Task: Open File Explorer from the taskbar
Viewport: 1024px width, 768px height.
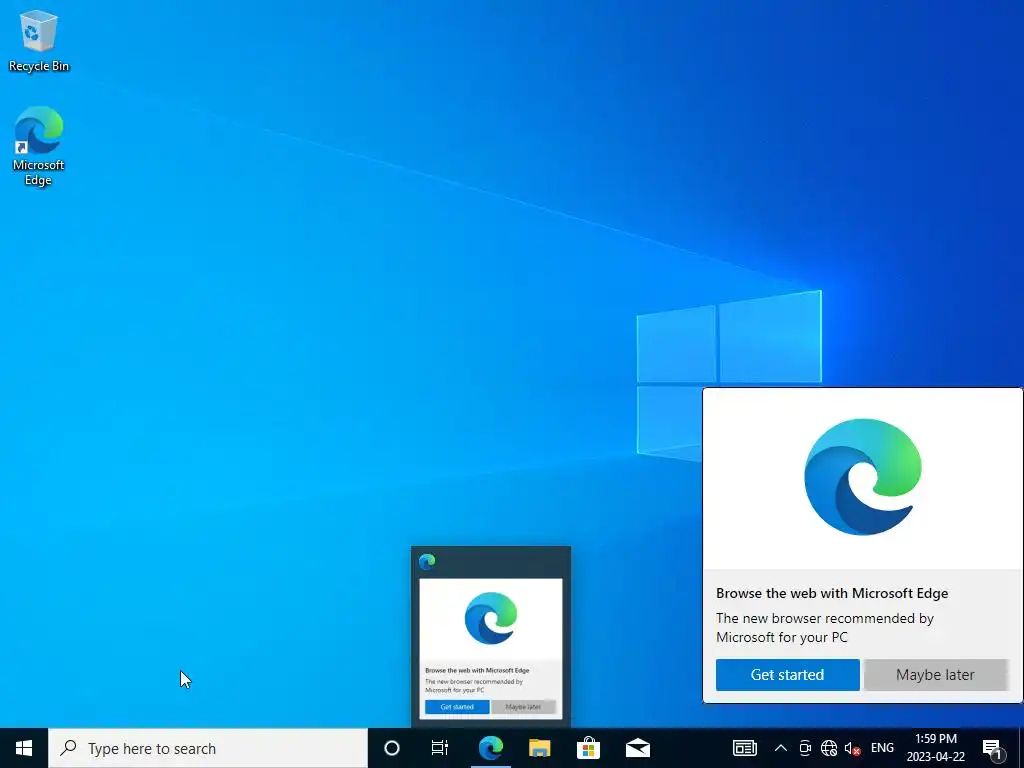Action: [x=539, y=748]
